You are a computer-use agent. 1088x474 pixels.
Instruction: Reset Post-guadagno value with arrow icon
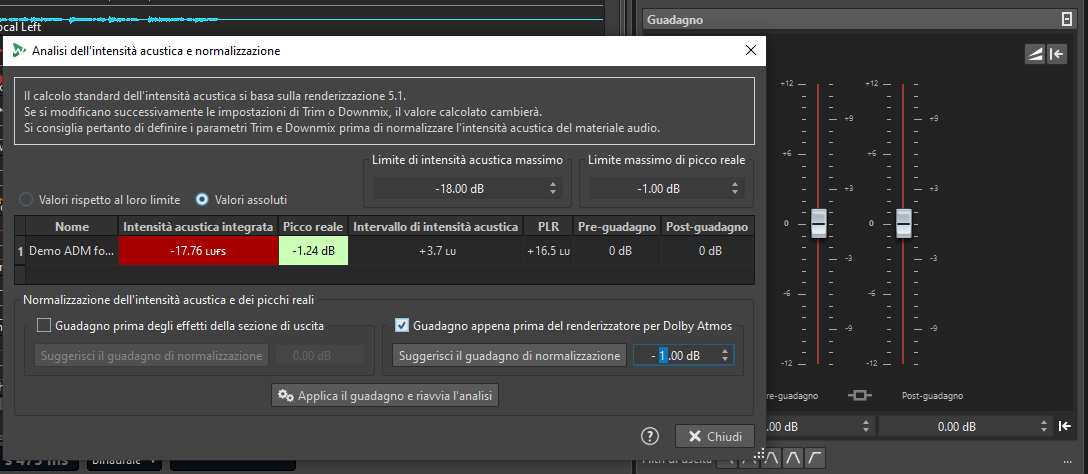pos(1066,427)
